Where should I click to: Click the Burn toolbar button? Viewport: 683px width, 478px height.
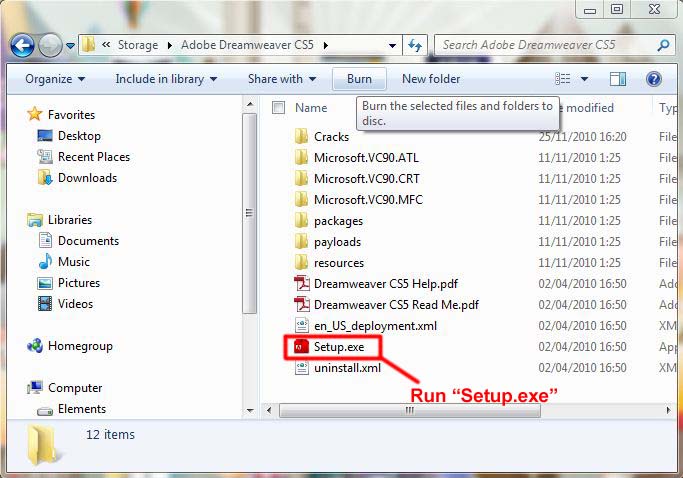tap(359, 79)
